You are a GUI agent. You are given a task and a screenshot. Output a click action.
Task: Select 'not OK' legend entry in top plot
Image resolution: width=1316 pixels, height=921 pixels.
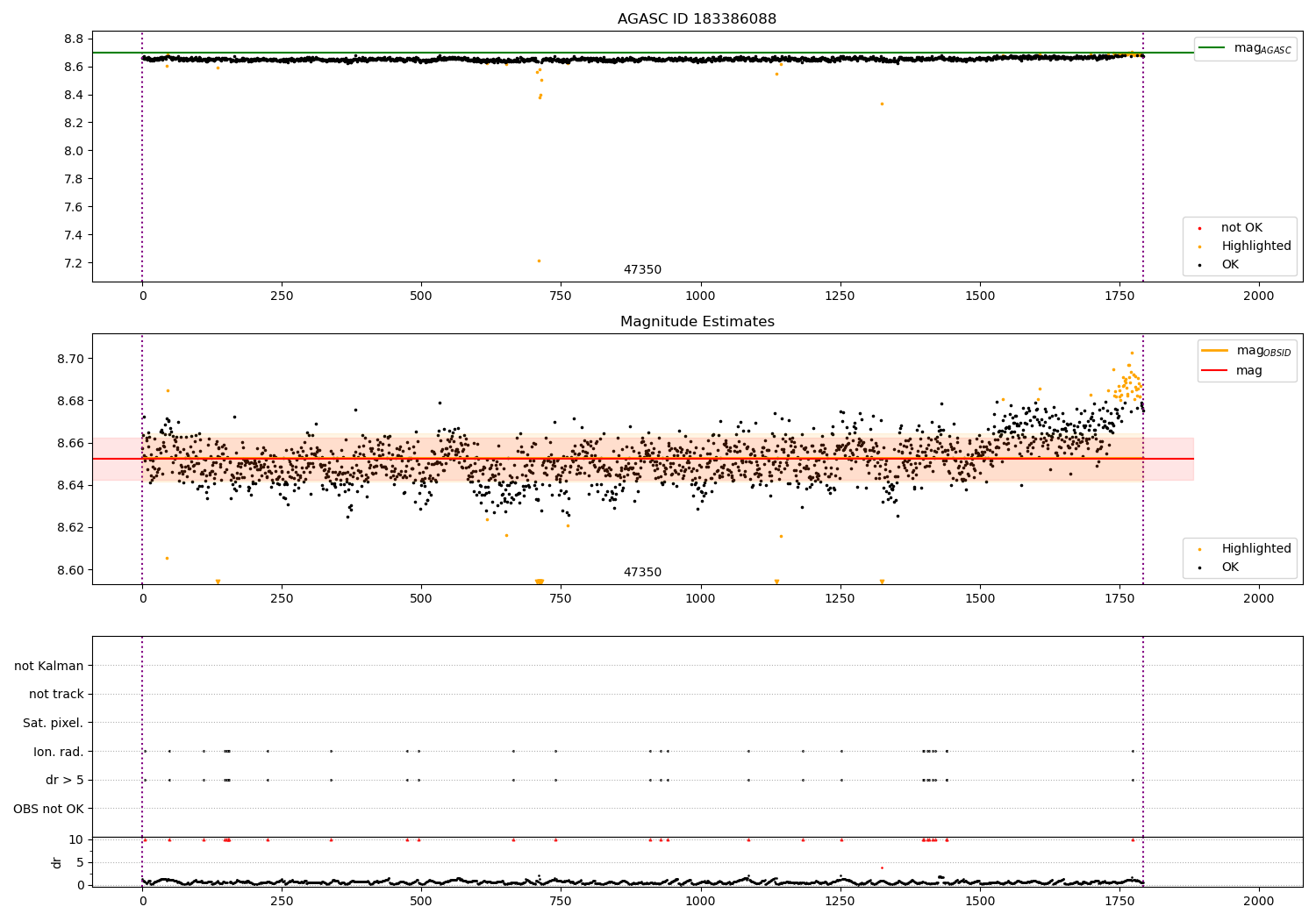[1241, 228]
